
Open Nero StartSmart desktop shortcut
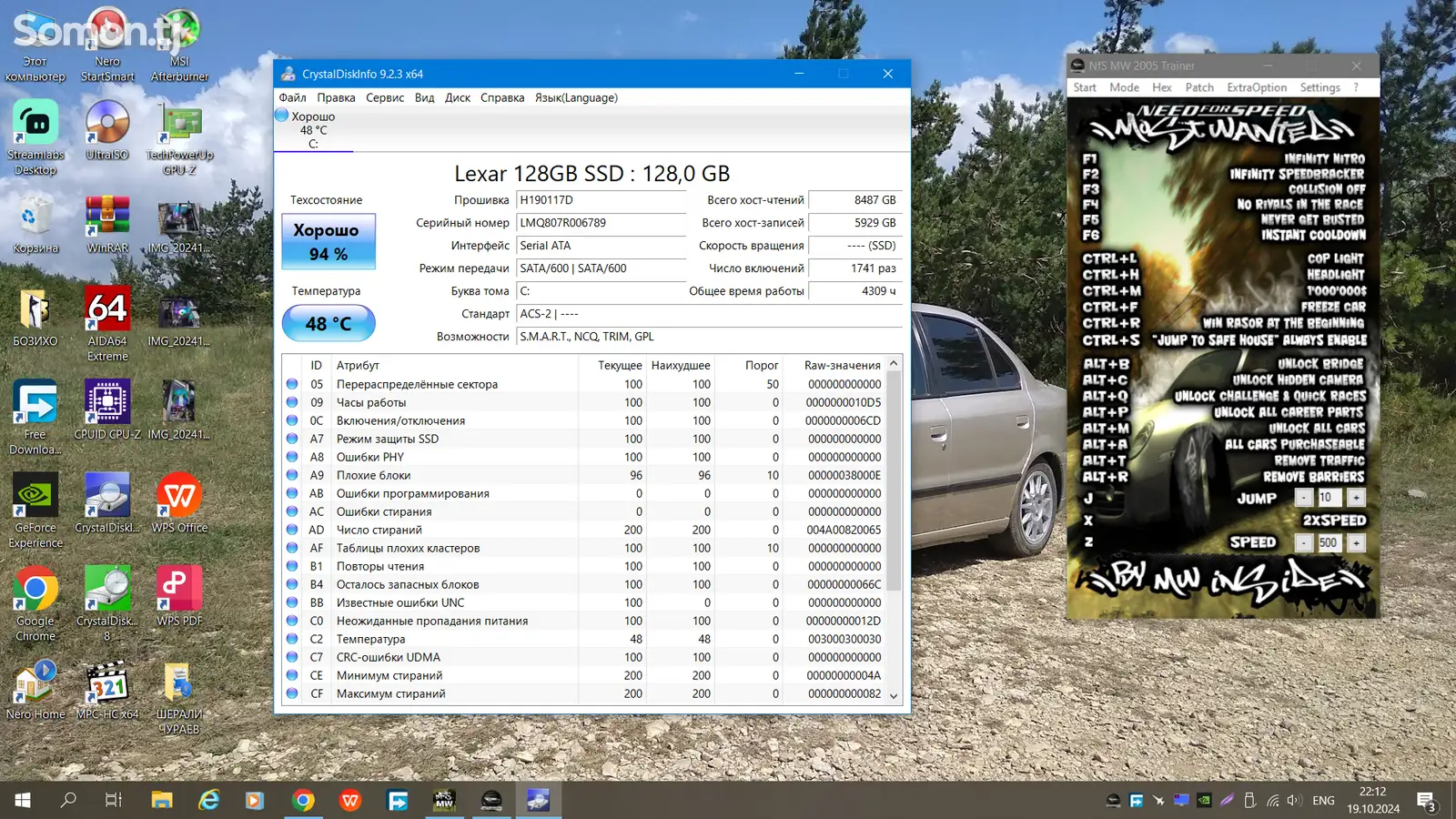pyautogui.click(x=107, y=45)
